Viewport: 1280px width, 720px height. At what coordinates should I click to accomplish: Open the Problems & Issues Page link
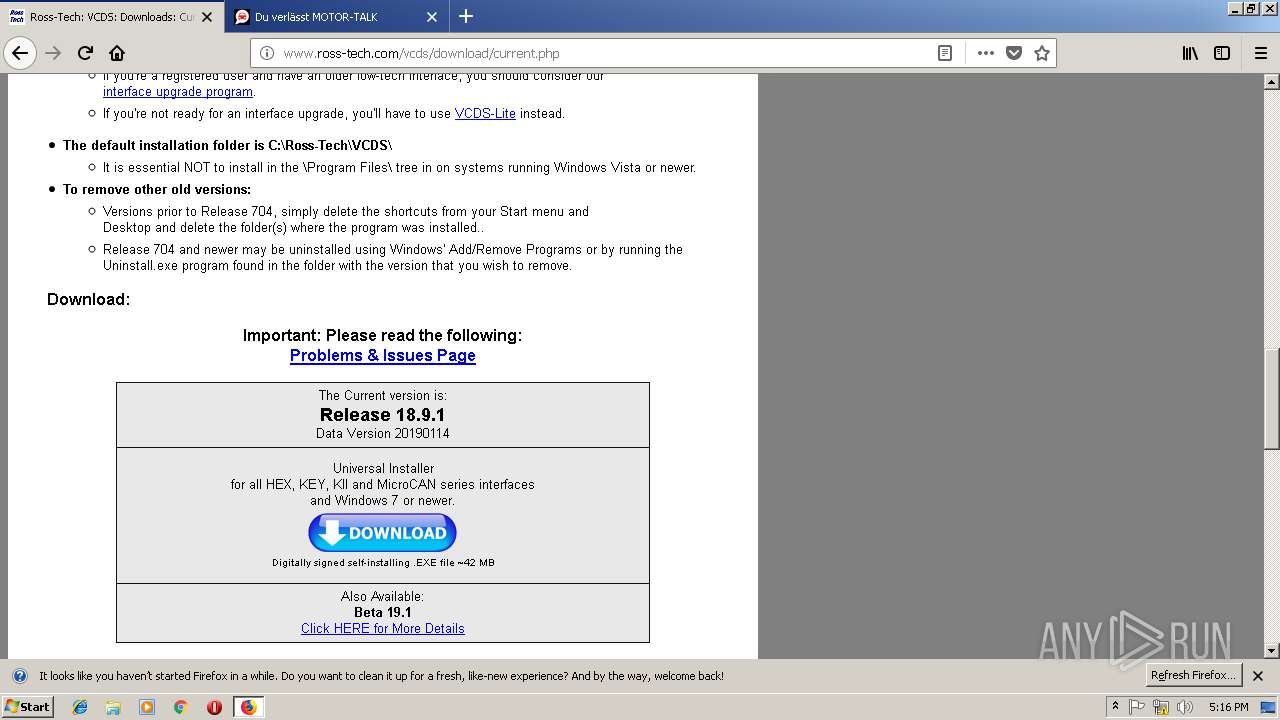pos(383,355)
